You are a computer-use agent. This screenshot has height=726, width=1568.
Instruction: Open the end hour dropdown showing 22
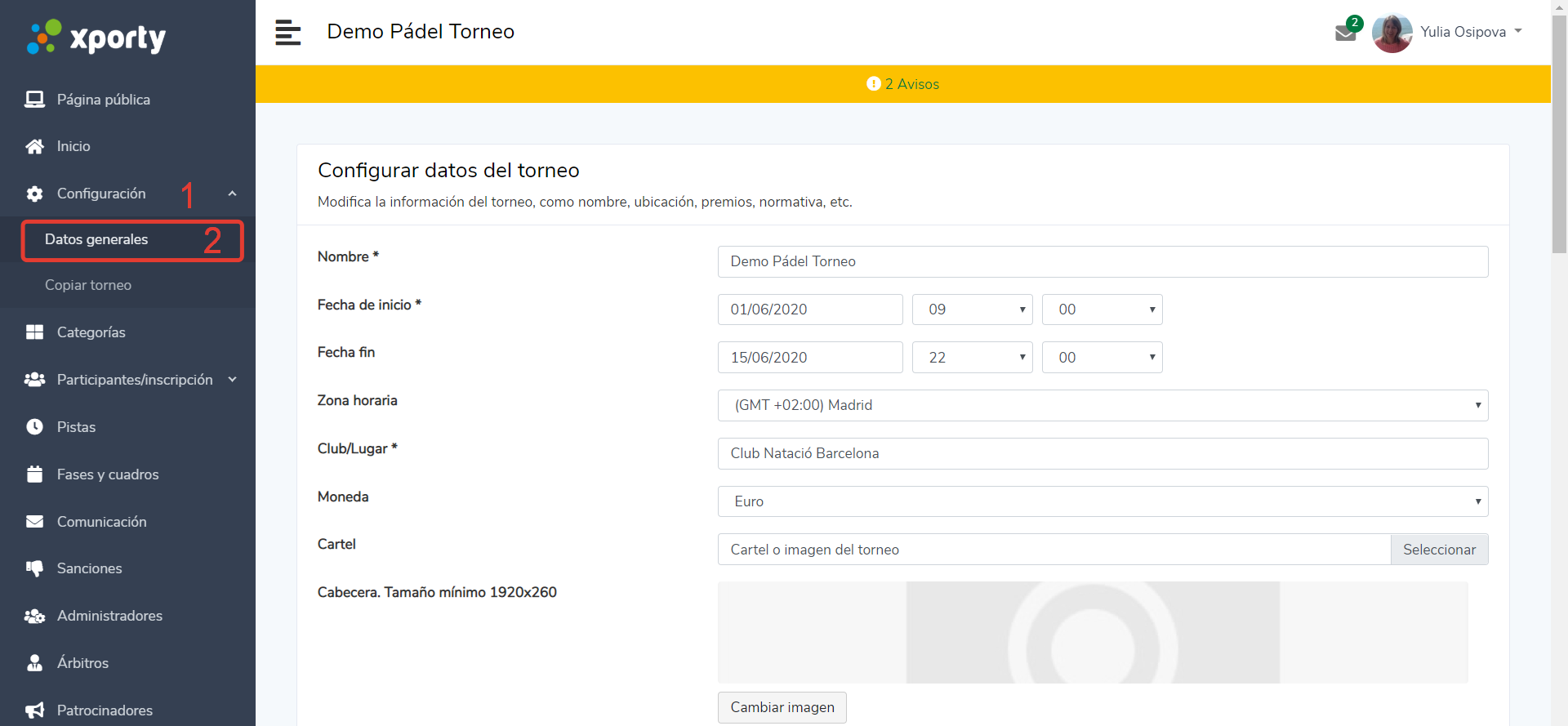972,358
